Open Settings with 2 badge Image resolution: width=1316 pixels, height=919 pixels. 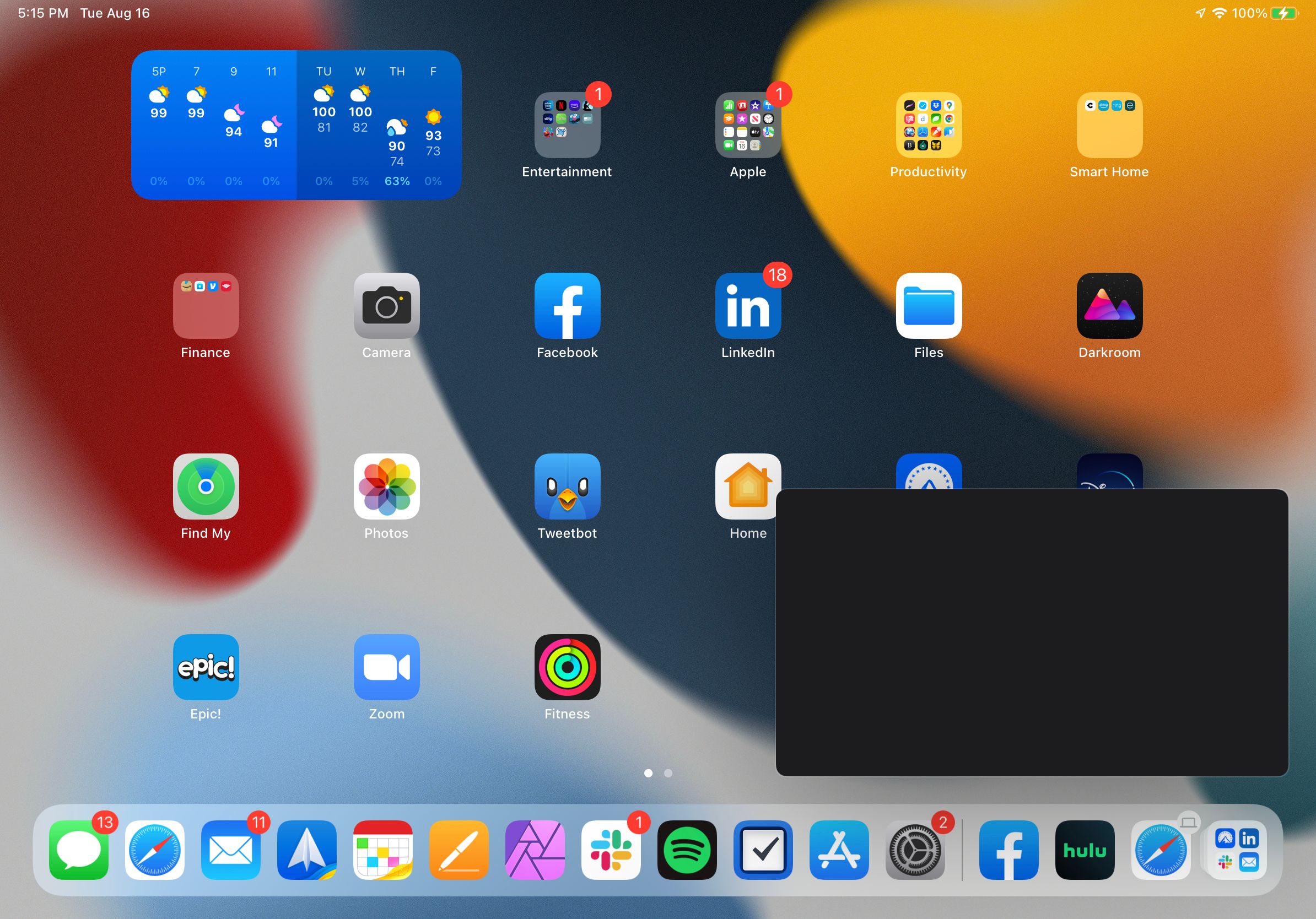tap(915, 850)
